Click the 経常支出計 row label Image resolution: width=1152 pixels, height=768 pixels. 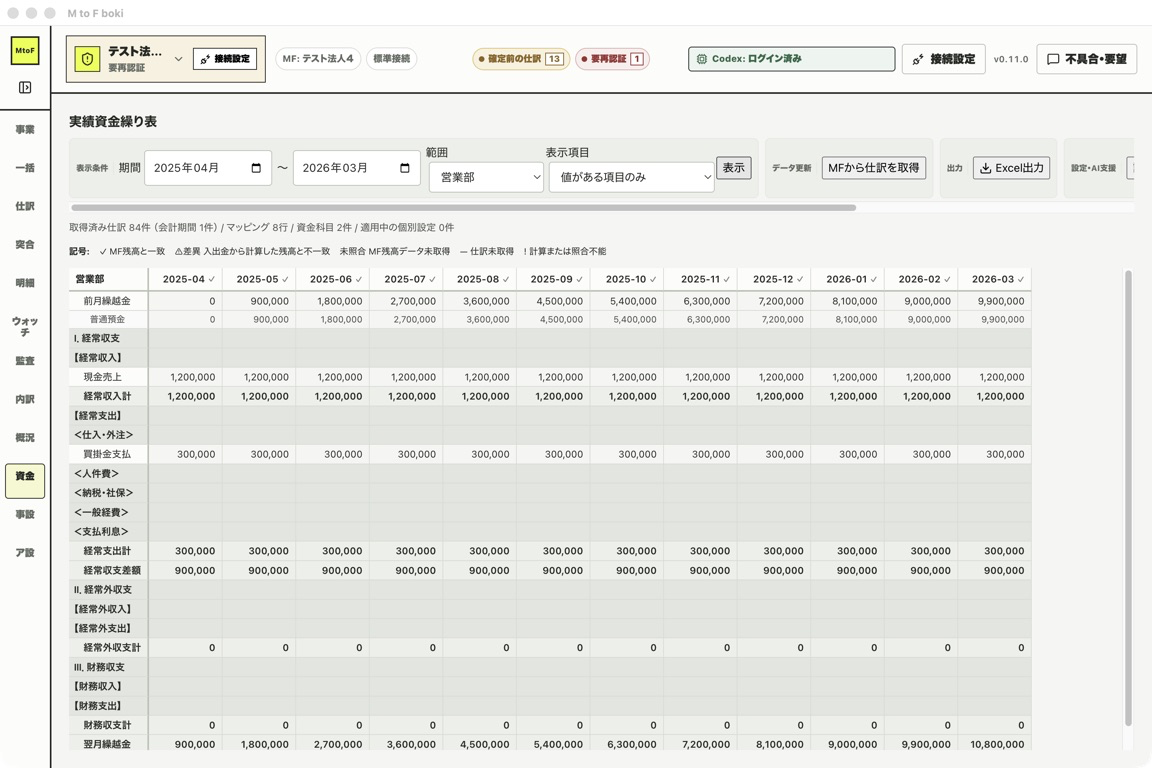pos(107,550)
